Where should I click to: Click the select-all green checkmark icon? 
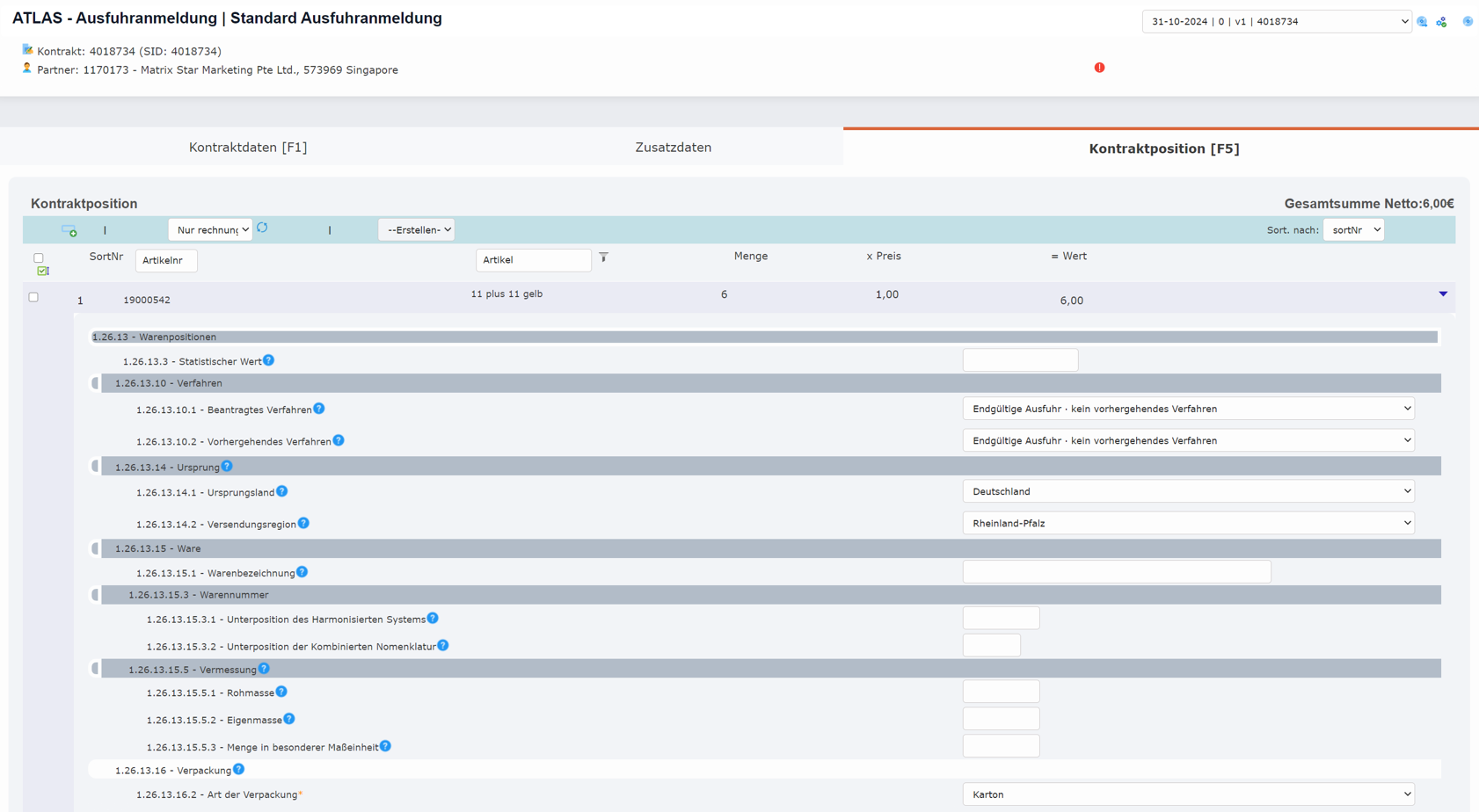click(42, 272)
